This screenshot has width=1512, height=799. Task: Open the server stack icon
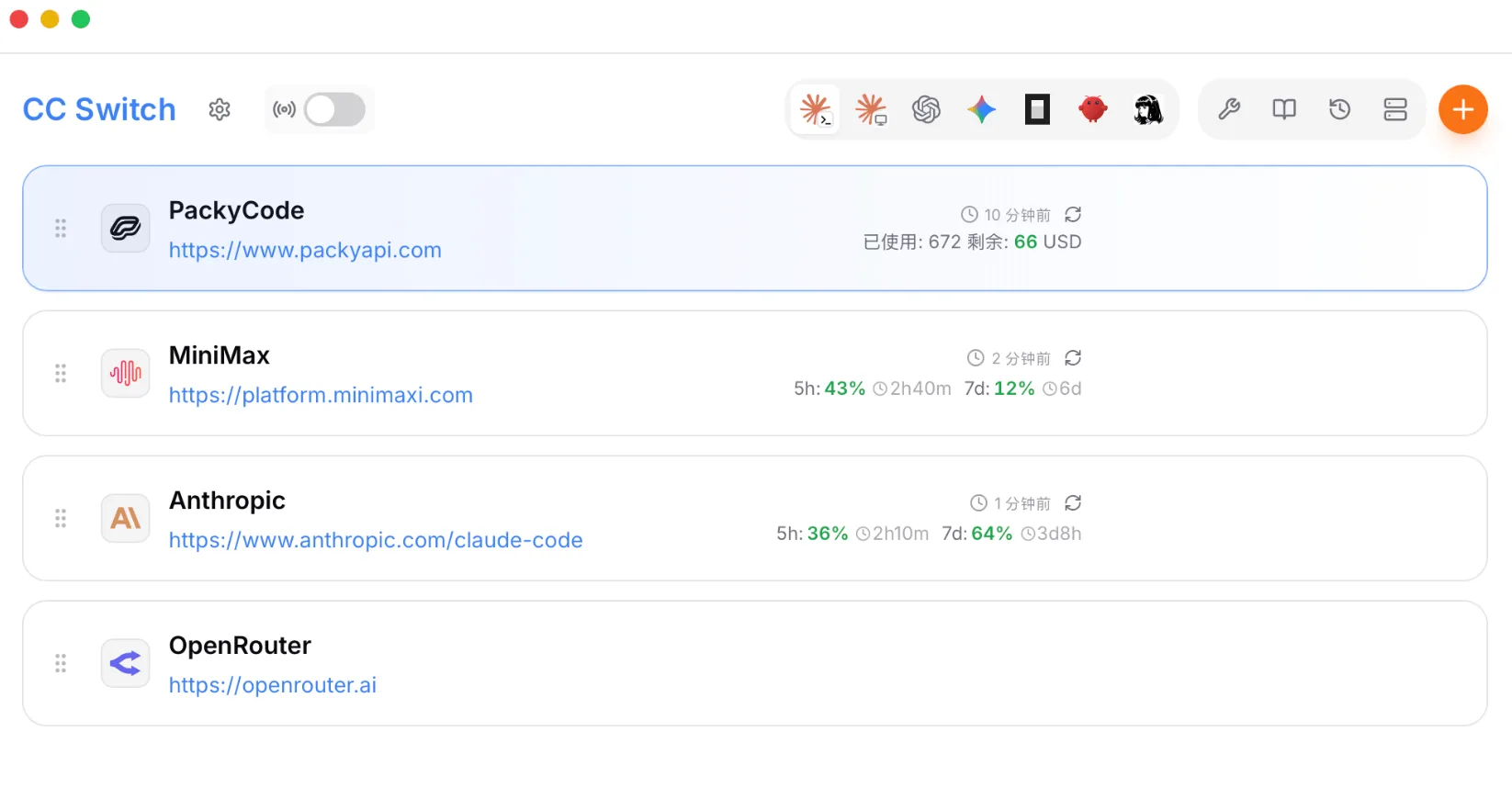(x=1395, y=109)
